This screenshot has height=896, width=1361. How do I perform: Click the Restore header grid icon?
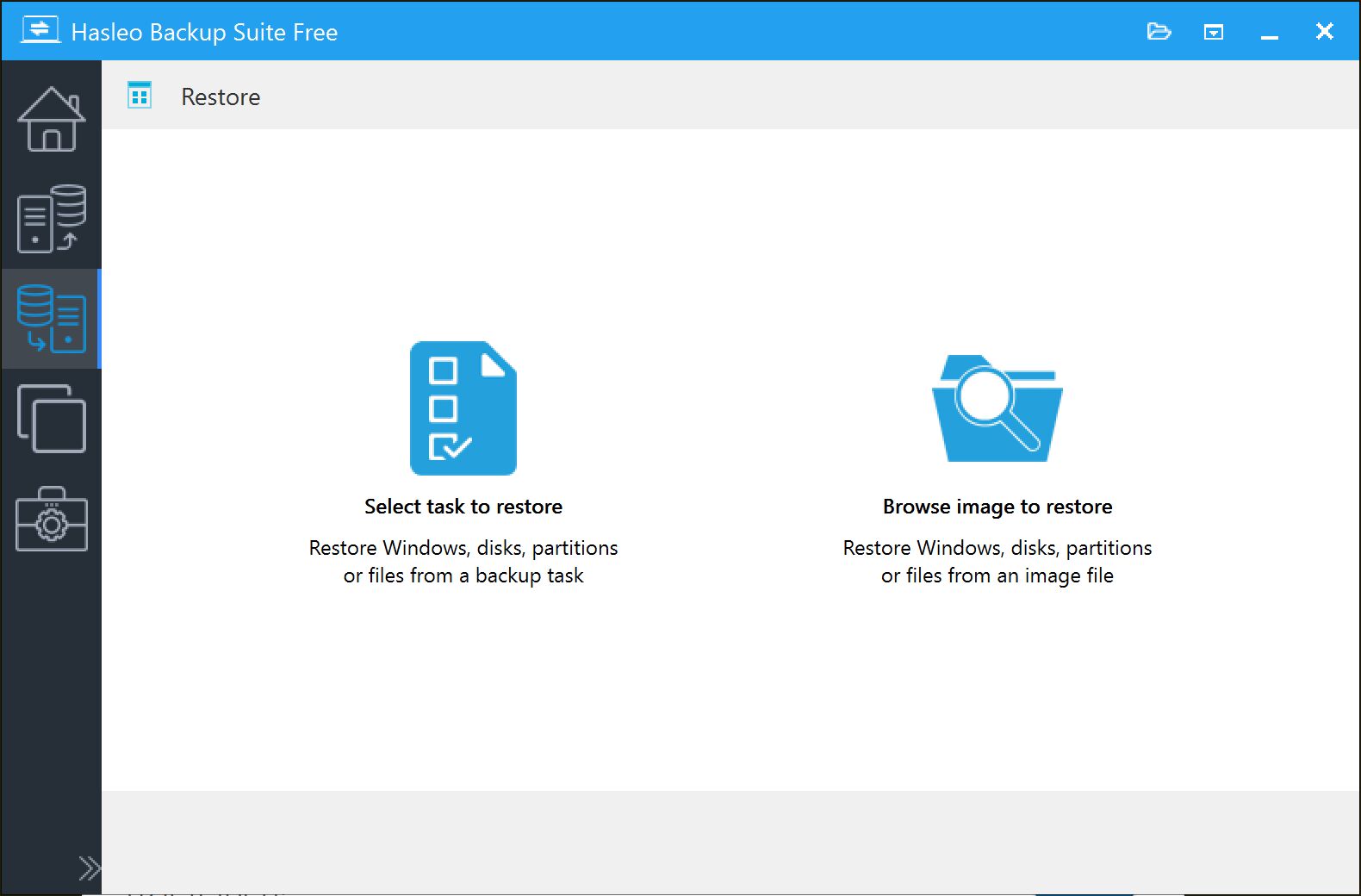tap(140, 96)
